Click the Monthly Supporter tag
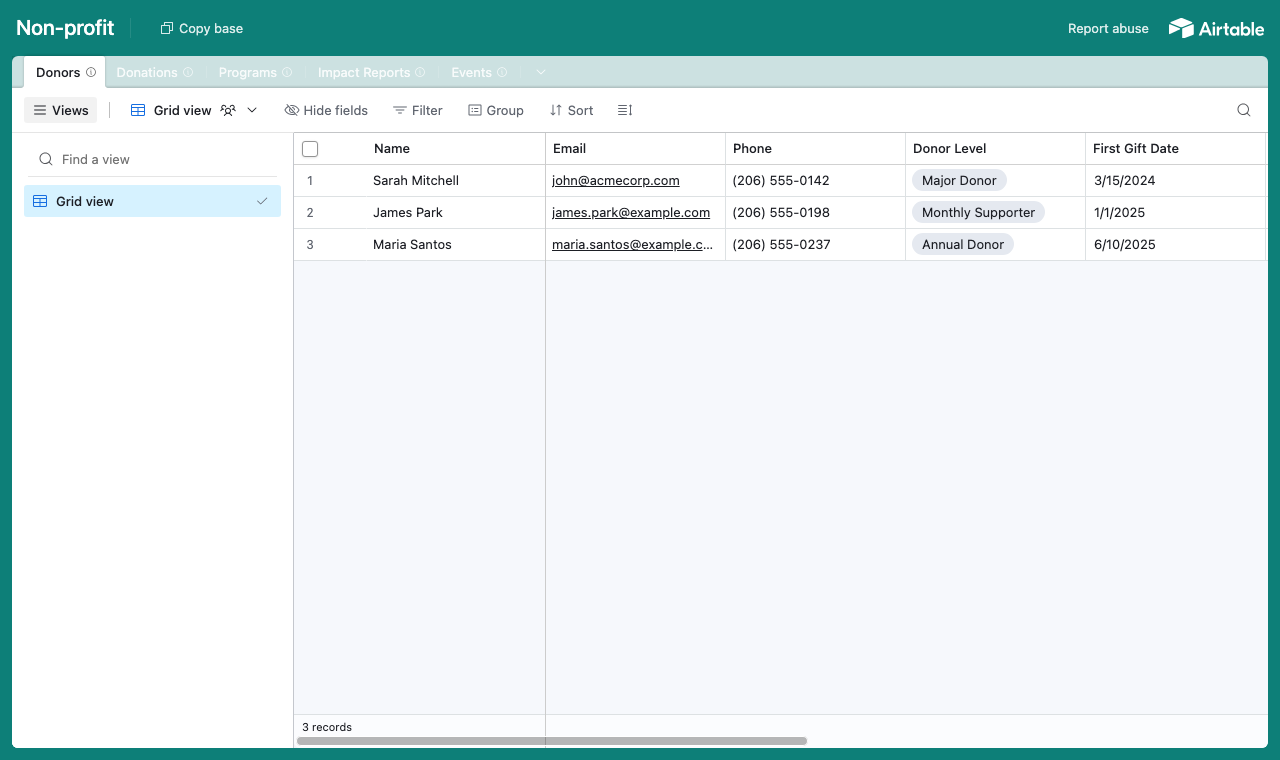Viewport: 1280px width, 760px height. pos(978,213)
